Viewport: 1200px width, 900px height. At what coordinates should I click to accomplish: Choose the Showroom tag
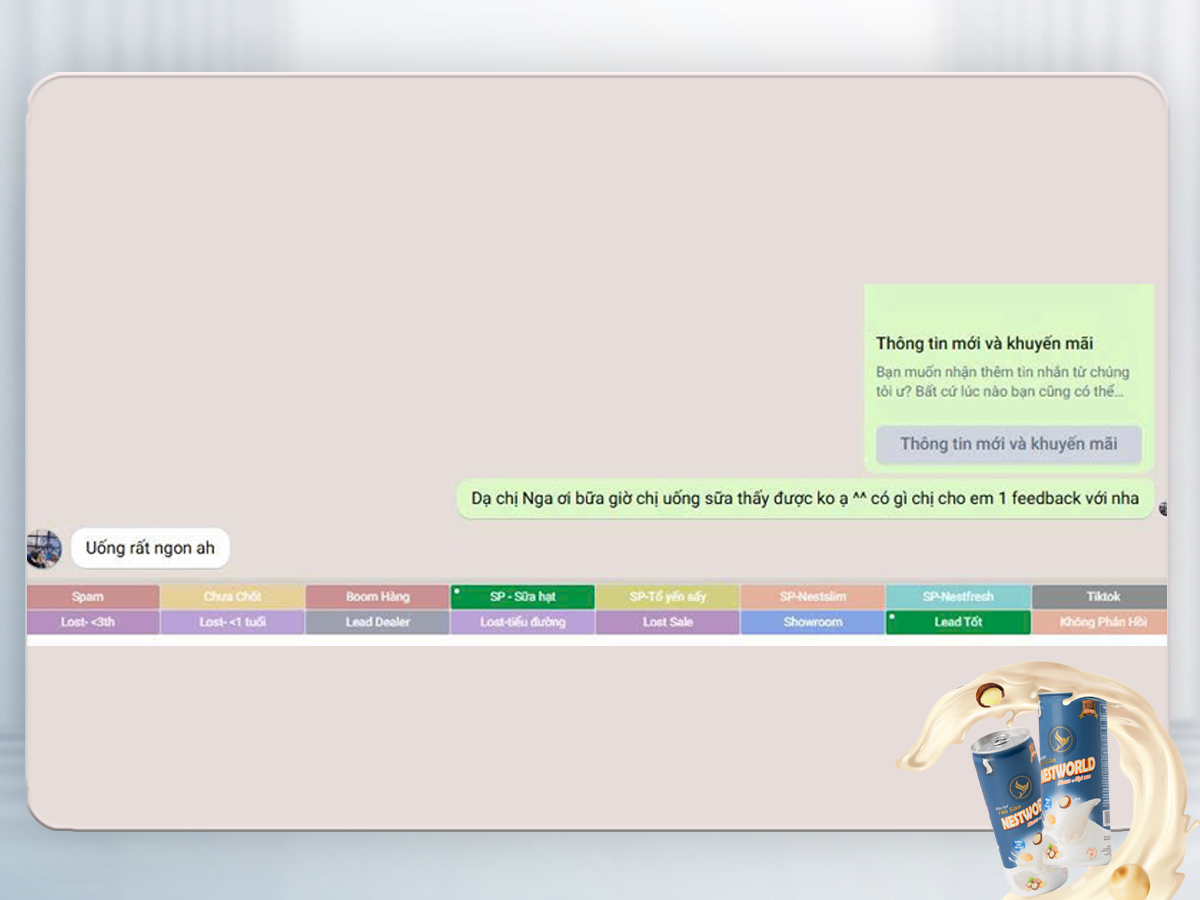point(812,622)
